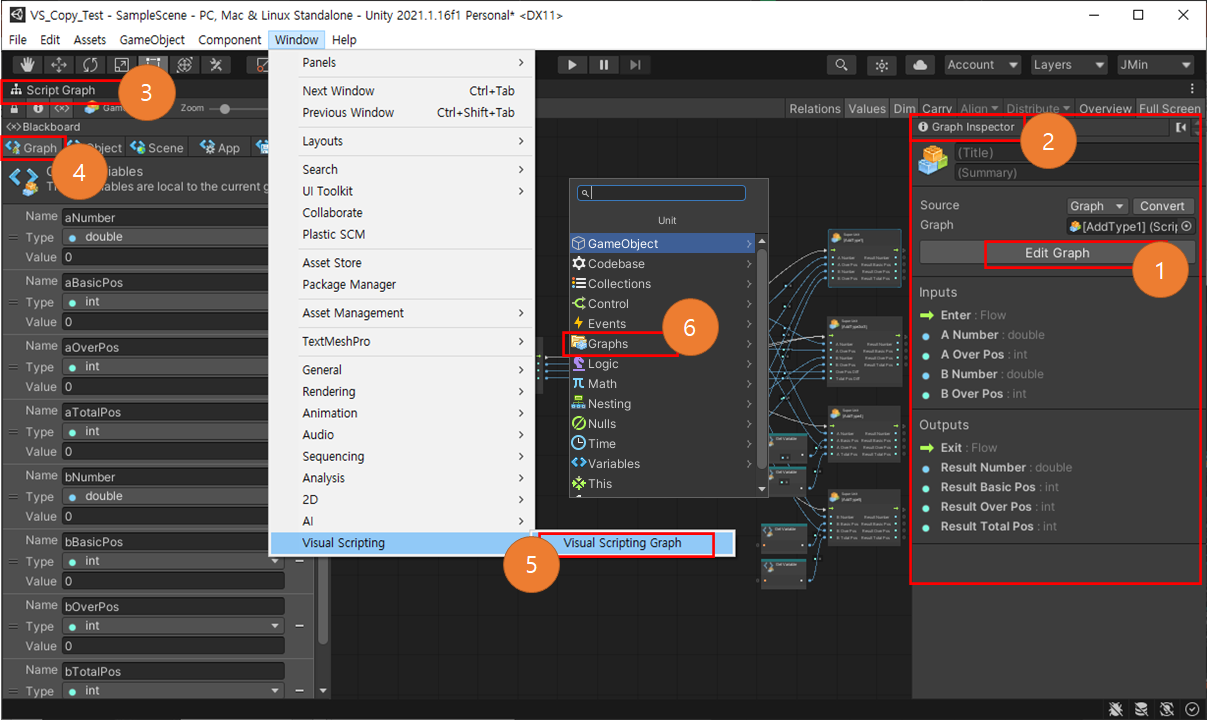Image resolution: width=1207 pixels, height=720 pixels.
Task: Click the GameObject cube icon in unit list
Action: coord(579,244)
